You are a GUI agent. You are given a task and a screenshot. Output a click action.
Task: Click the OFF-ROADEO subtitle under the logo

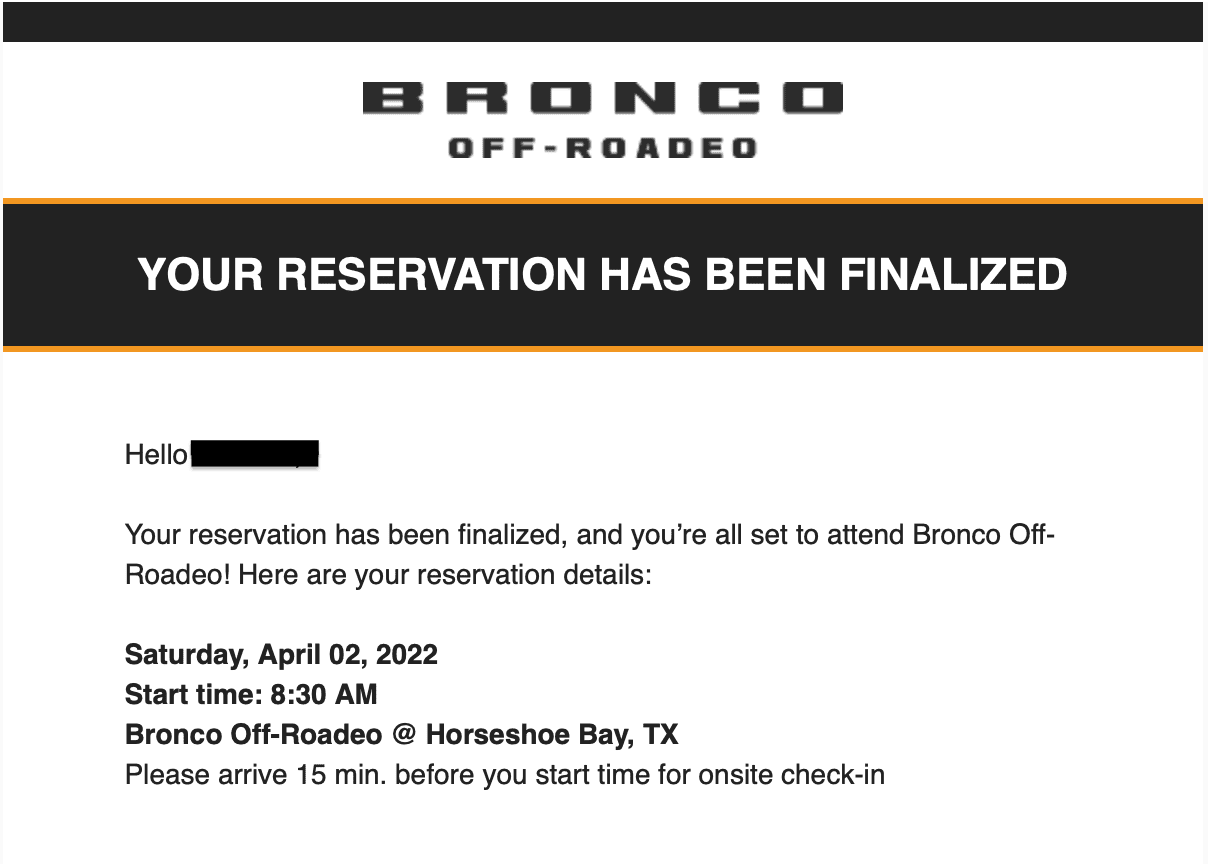point(603,149)
